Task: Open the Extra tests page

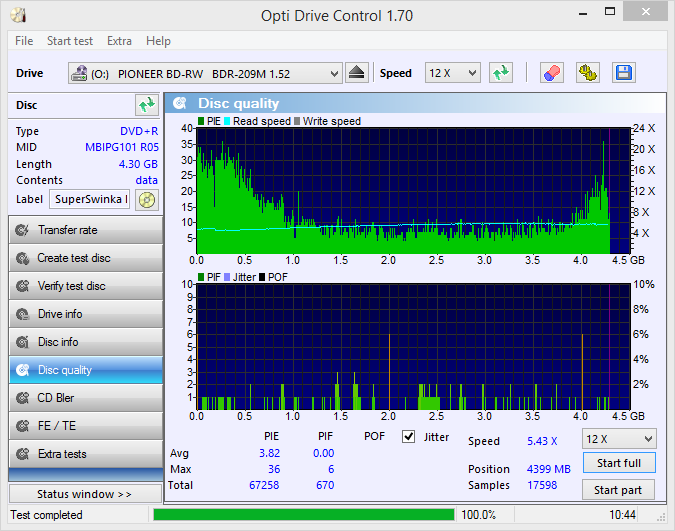Action: (86, 454)
